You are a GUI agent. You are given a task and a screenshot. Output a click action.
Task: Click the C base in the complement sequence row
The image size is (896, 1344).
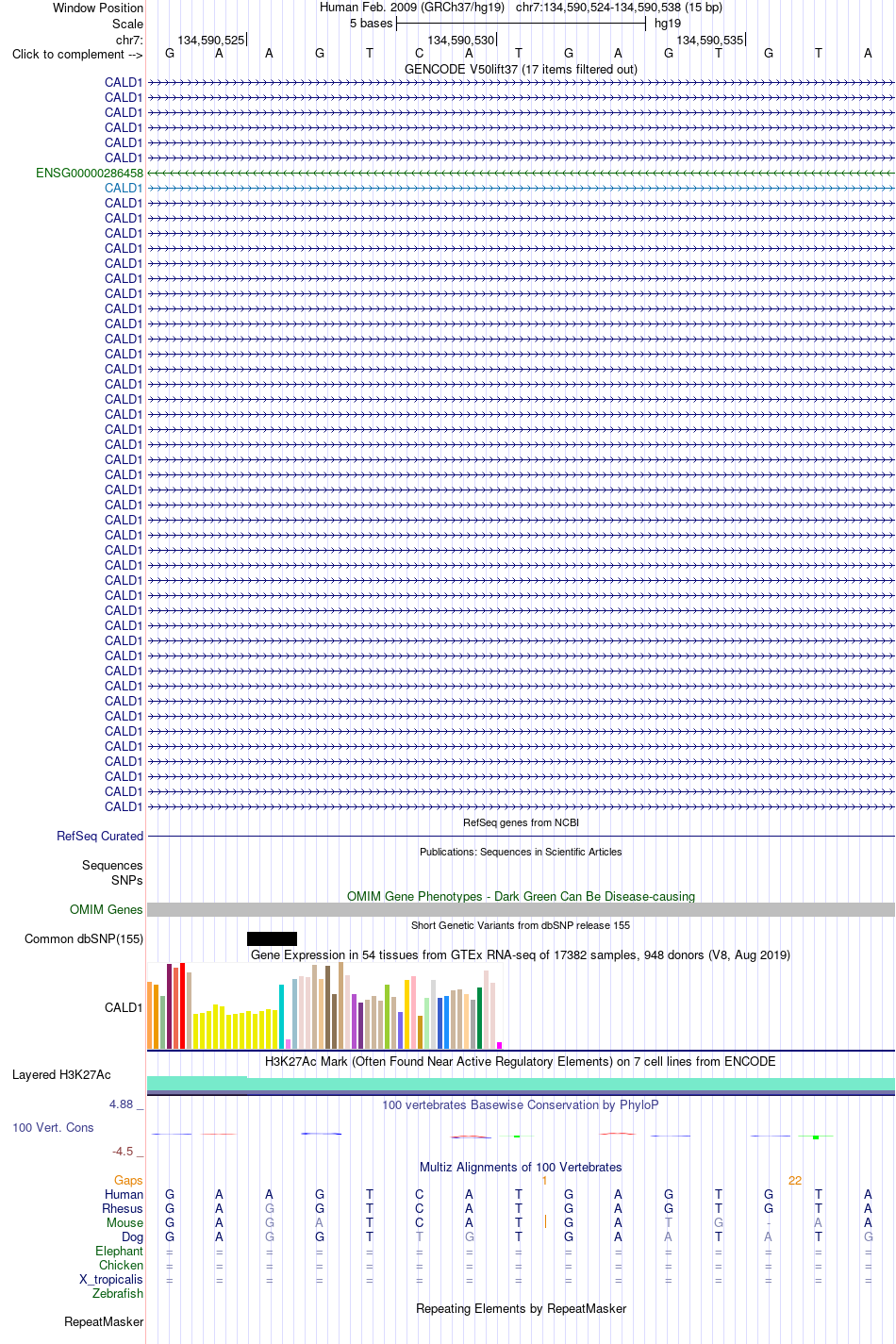420,54
